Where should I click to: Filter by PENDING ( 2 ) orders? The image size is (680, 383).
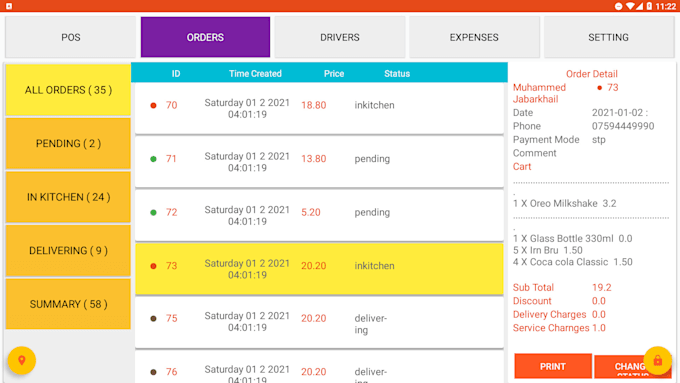pos(68,144)
